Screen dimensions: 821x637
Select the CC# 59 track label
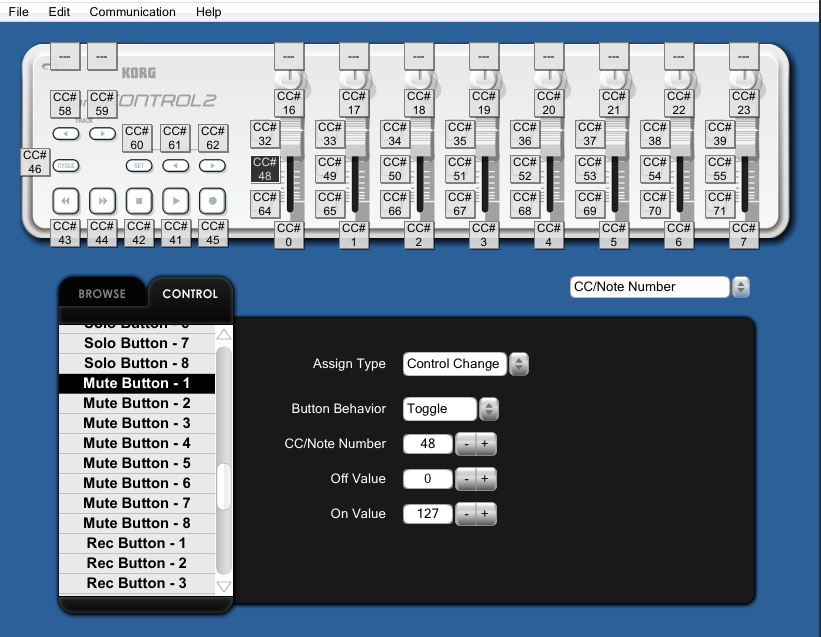102,104
